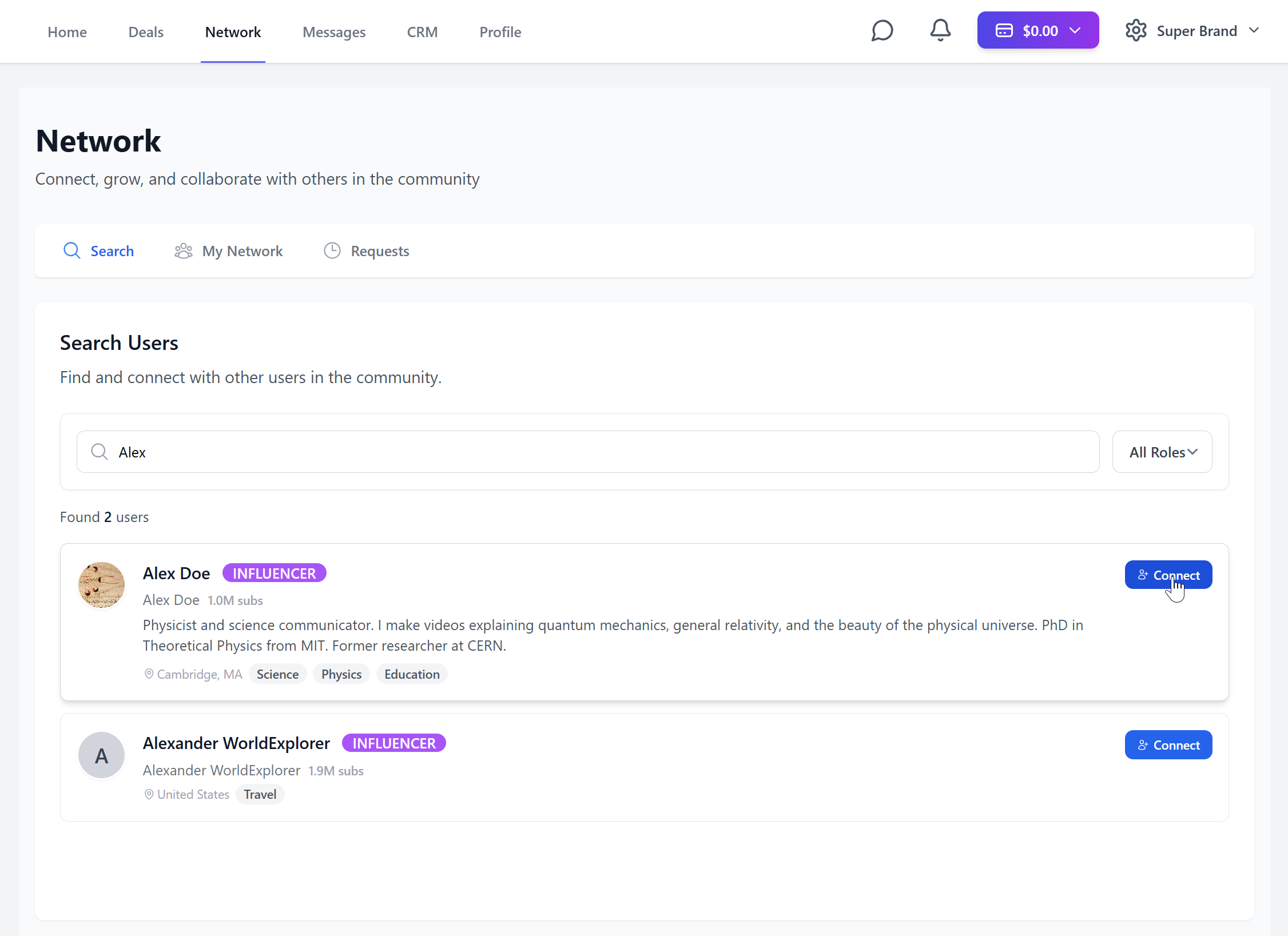Click the settings gear icon
The height and width of the screenshot is (936, 1288).
pyautogui.click(x=1136, y=31)
